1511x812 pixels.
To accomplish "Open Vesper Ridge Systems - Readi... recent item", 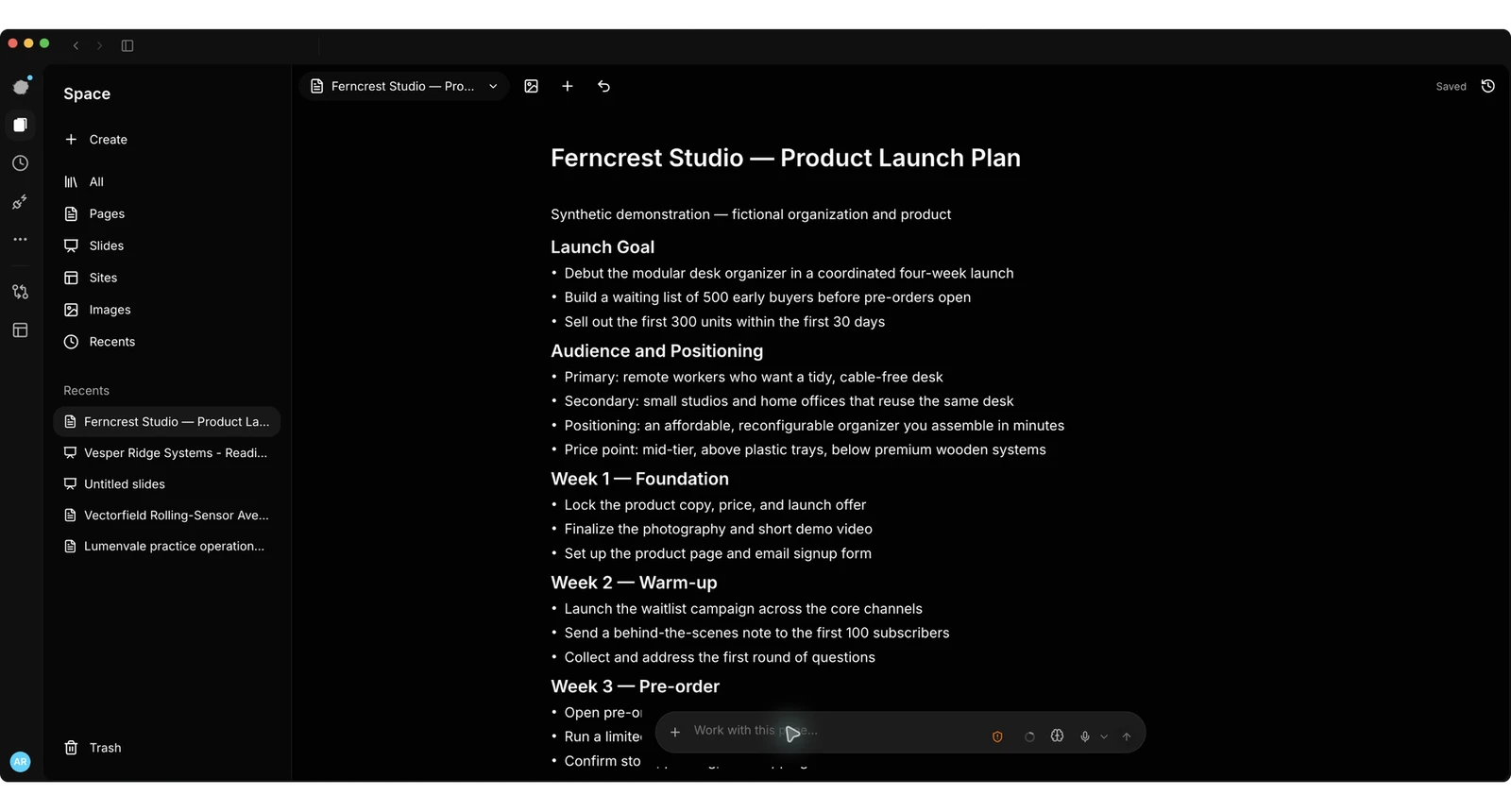I will [x=167, y=453].
